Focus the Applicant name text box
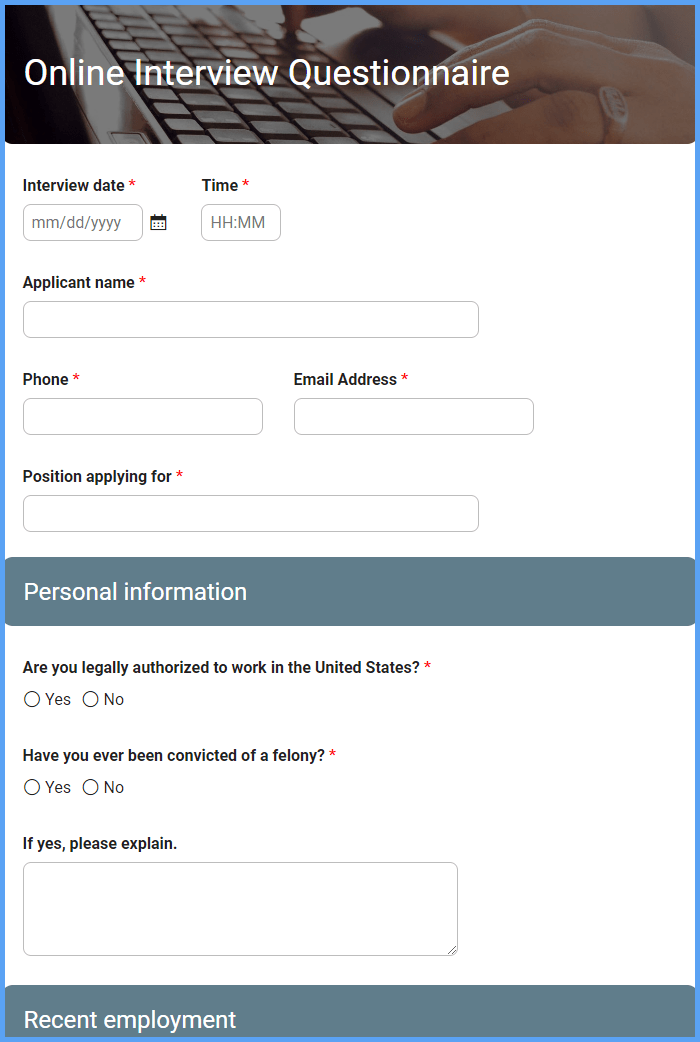 251,320
